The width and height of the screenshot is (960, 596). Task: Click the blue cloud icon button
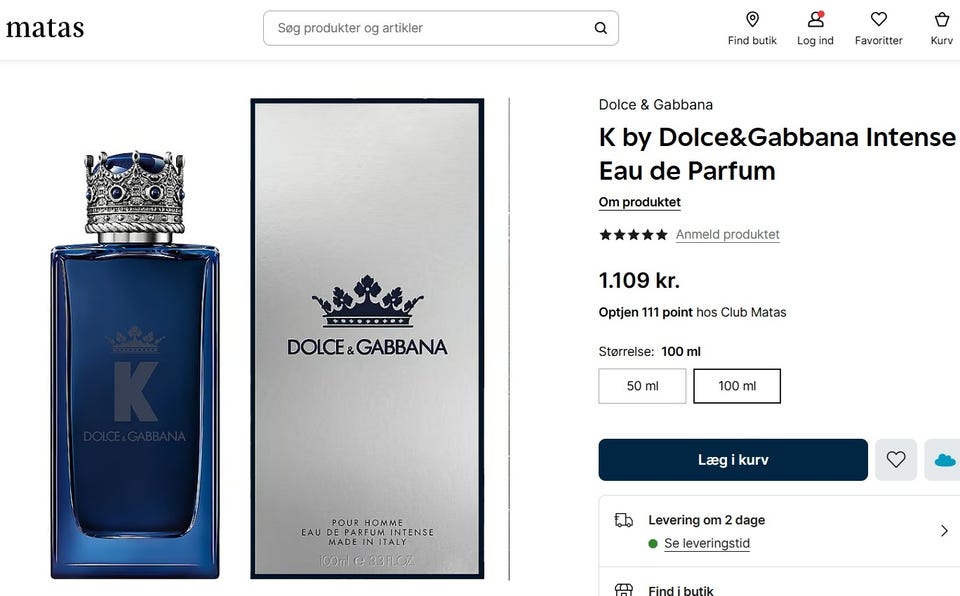click(x=944, y=460)
